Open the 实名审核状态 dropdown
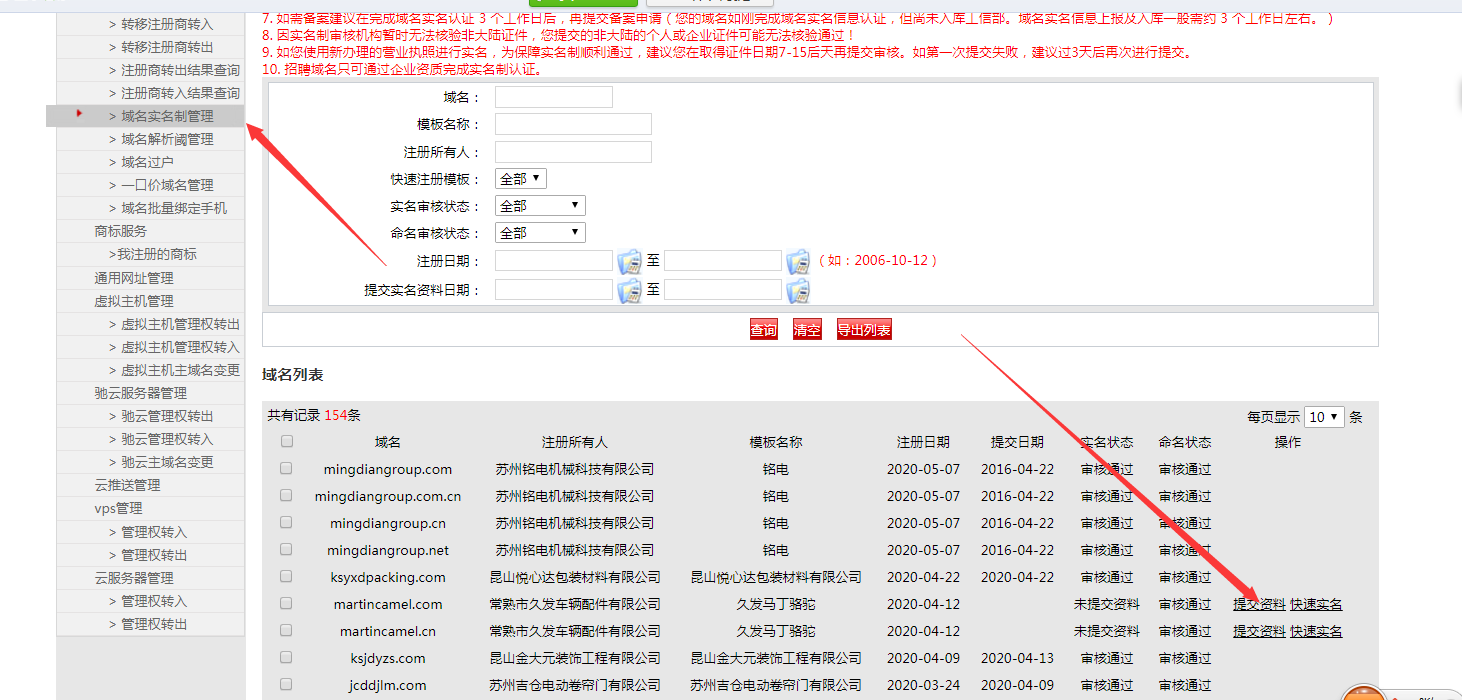 tap(540, 206)
